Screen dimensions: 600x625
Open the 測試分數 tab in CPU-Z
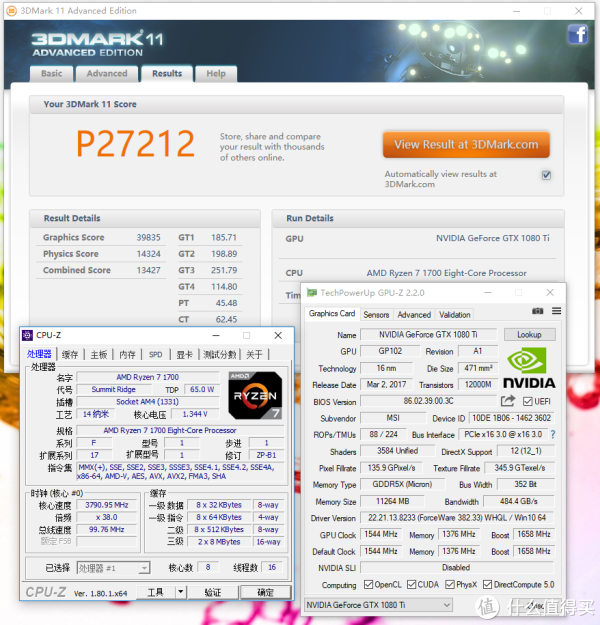point(220,354)
